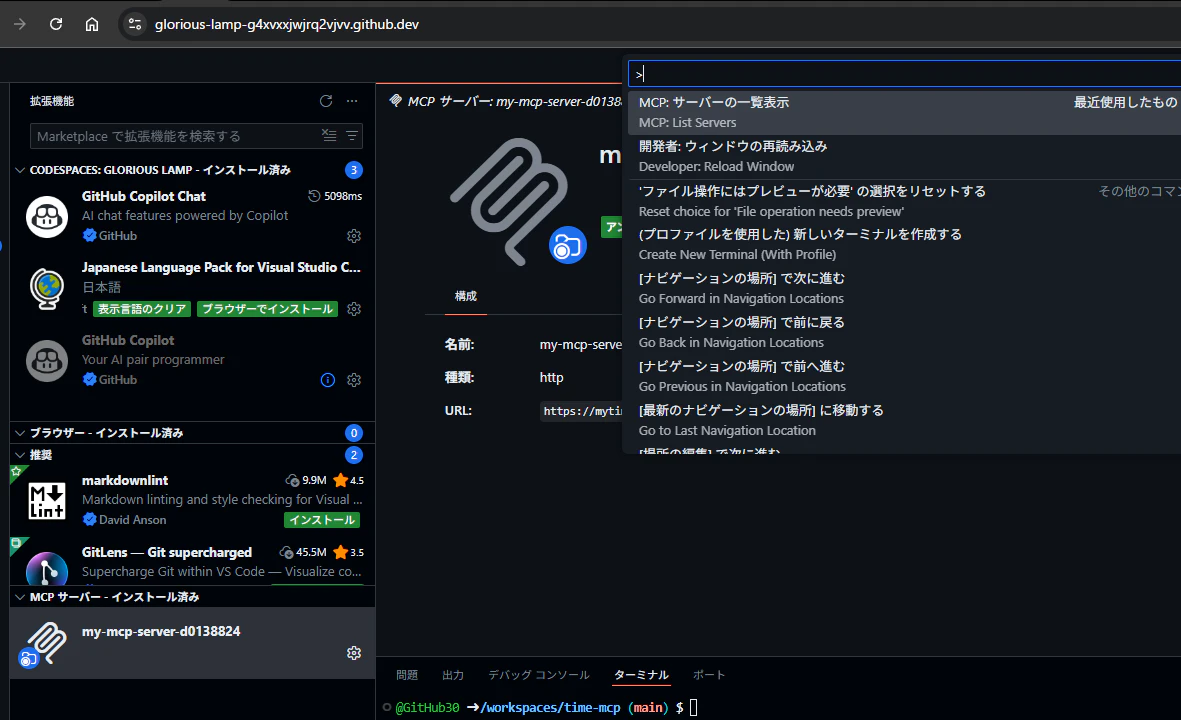Image resolution: width=1181 pixels, height=720 pixels.
Task: Open Japanese Language Pack settings gear
Action: 354,309
